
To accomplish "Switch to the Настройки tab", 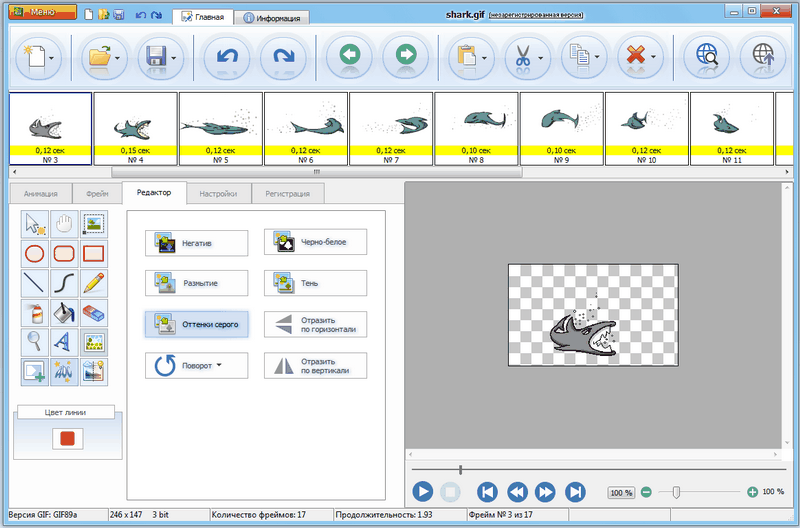I will point(217,193).
